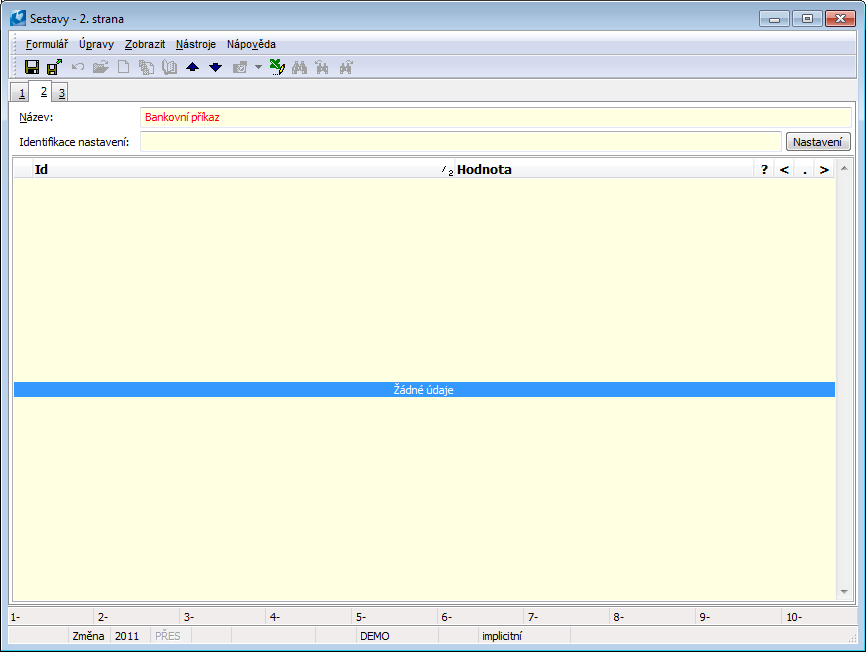Minimize the Sestavy window
Viewport: 866px width, 652px height.
[x=774, y=19]
